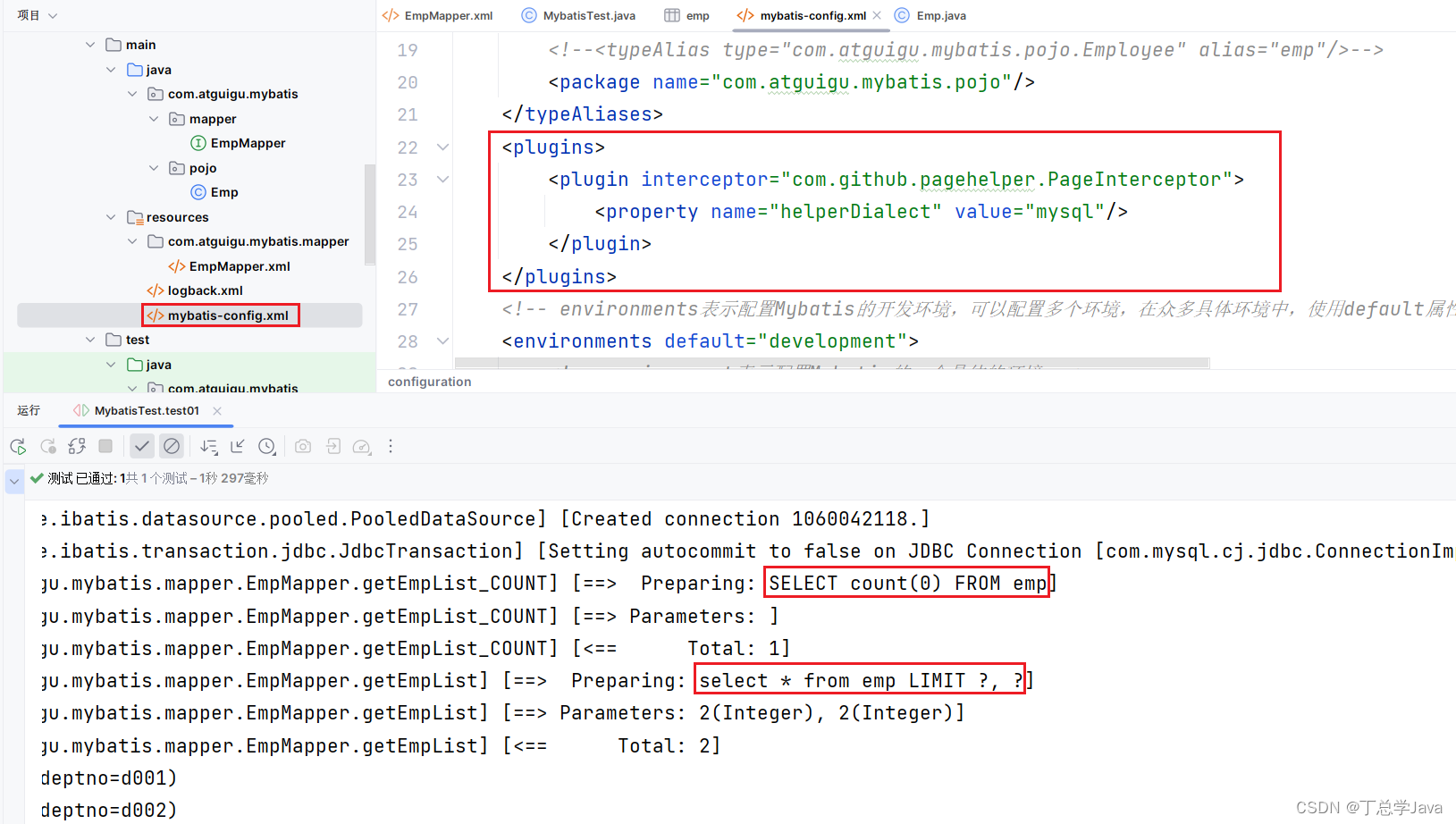Fold the environments block at line 28

click(x=442, y=341)
